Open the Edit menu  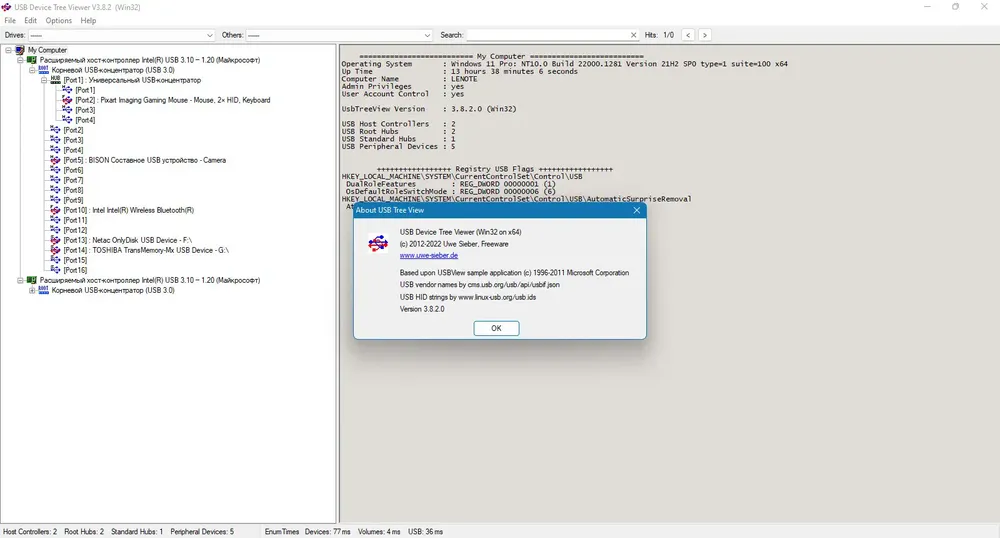[x=31, y=20]
